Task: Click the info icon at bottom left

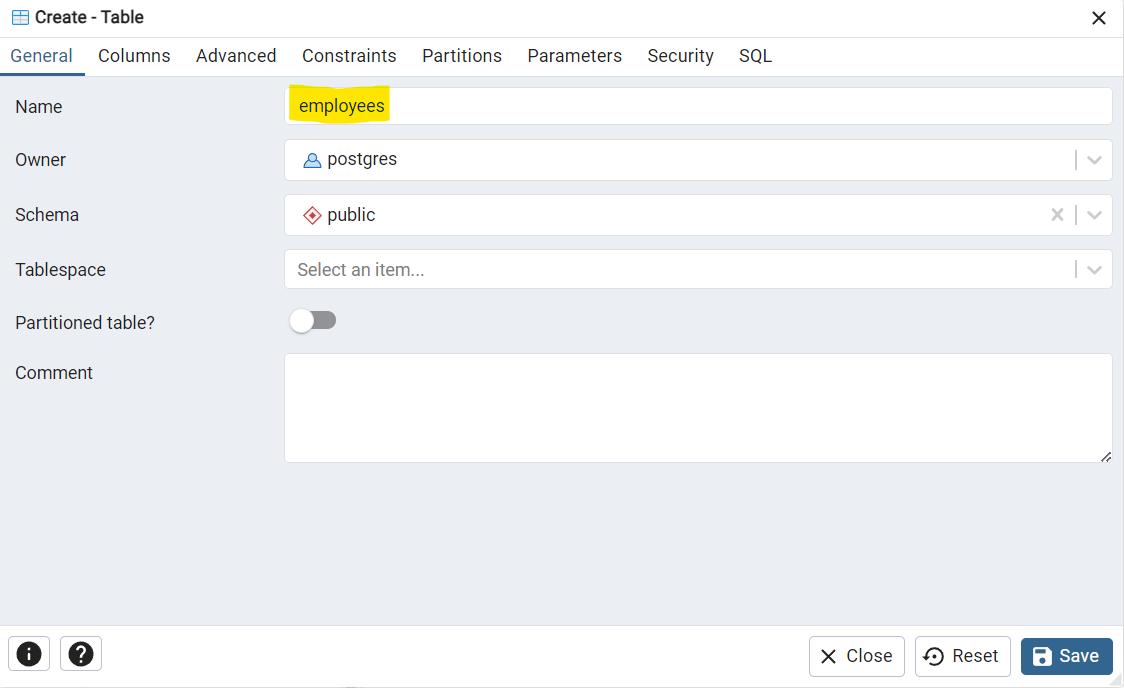Action: [28, 653]
